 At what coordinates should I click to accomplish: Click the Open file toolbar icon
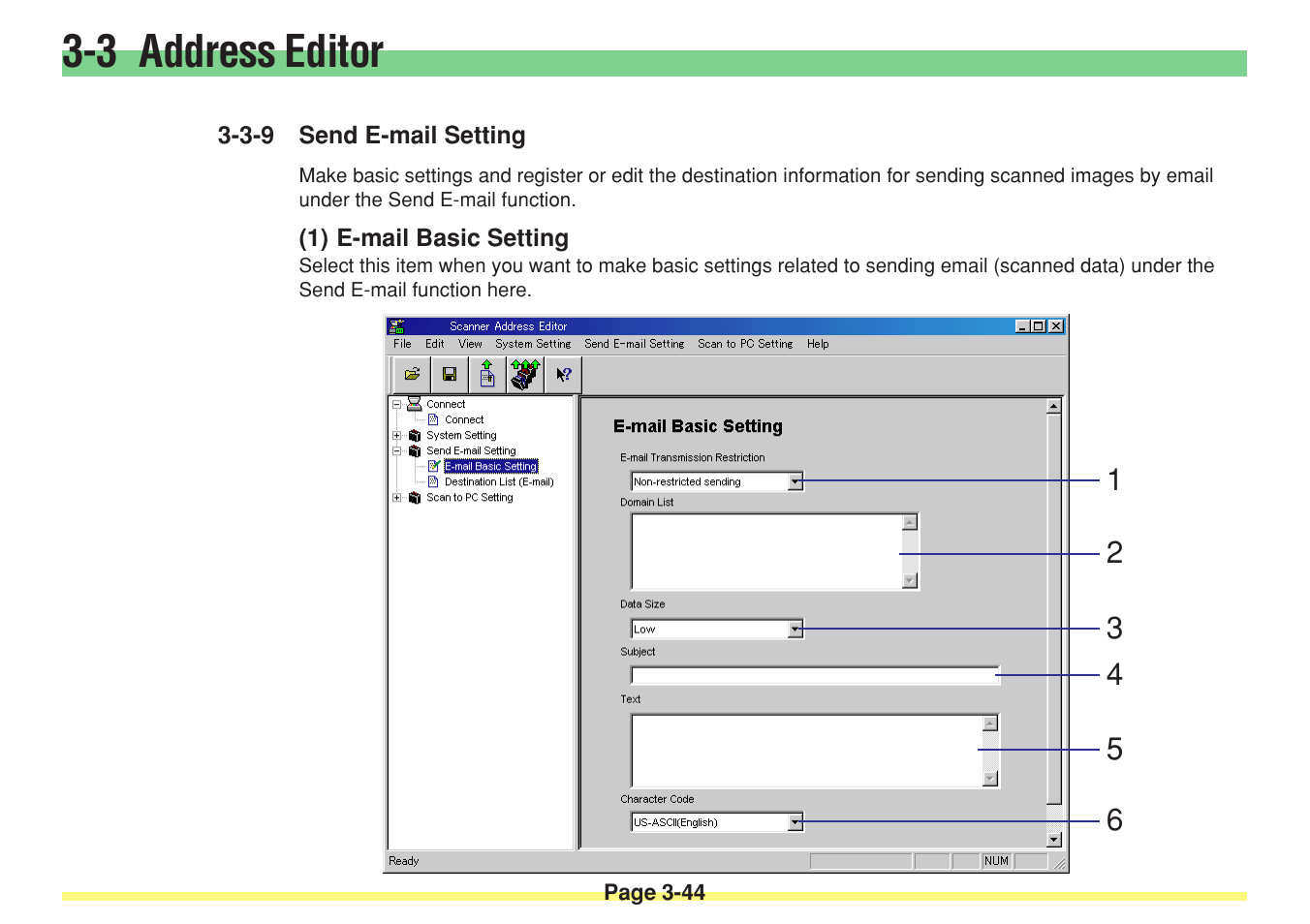coord(412,374)
